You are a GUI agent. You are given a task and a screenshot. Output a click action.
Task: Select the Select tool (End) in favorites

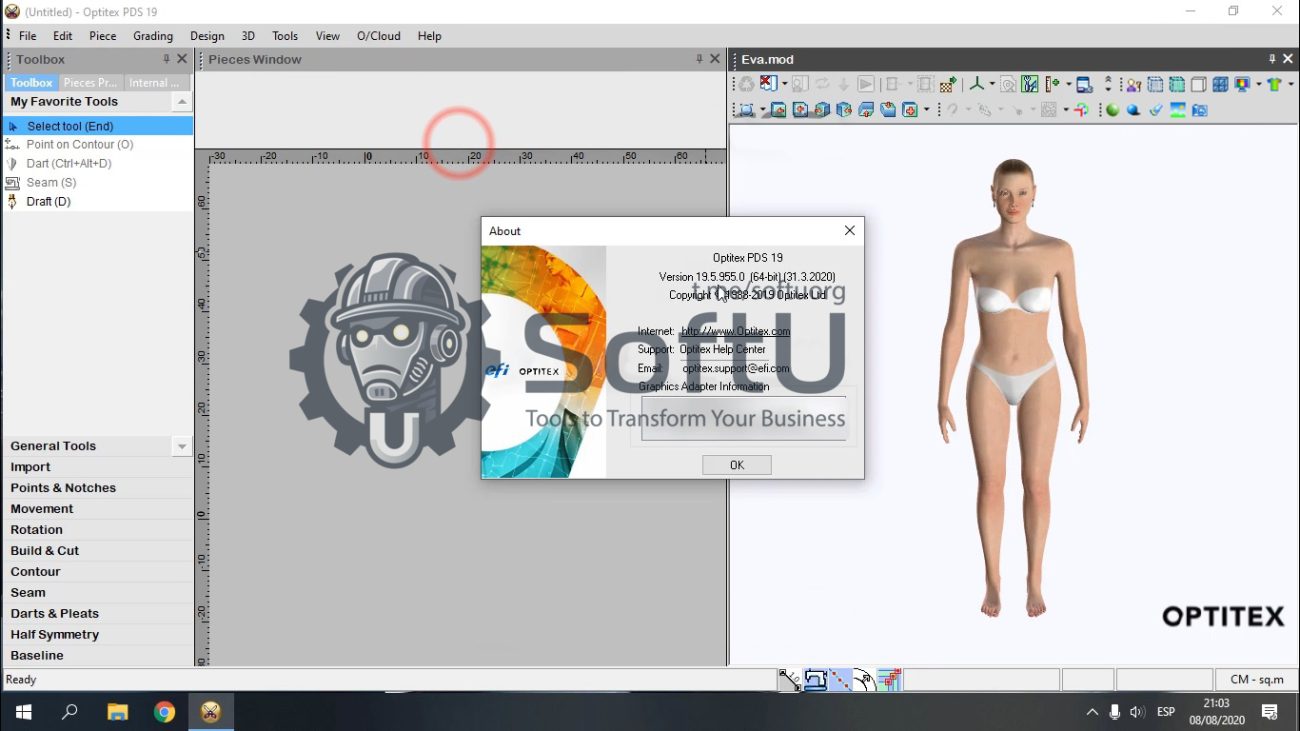point(98,126)
